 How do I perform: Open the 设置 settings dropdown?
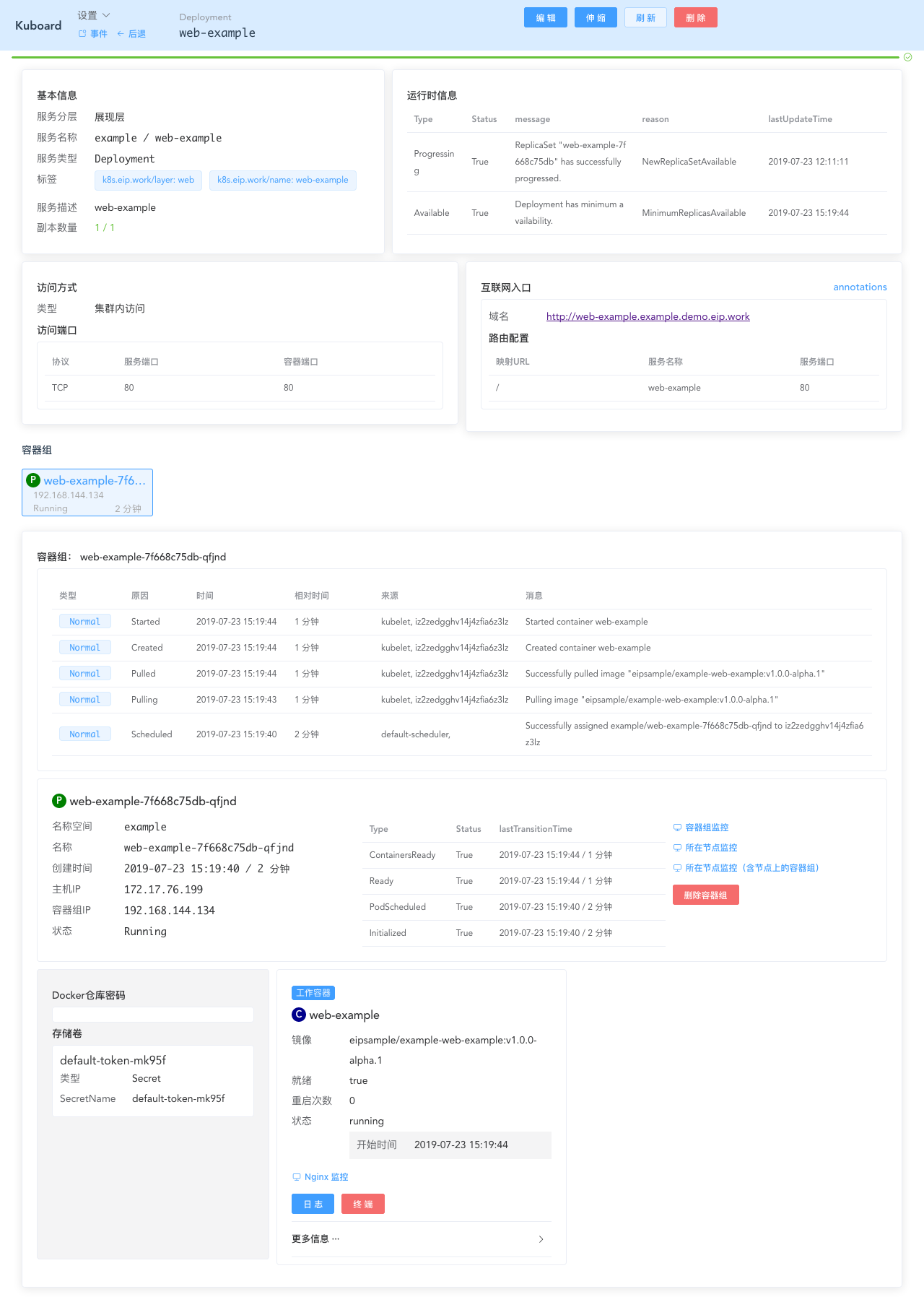[x=94, y=15]
